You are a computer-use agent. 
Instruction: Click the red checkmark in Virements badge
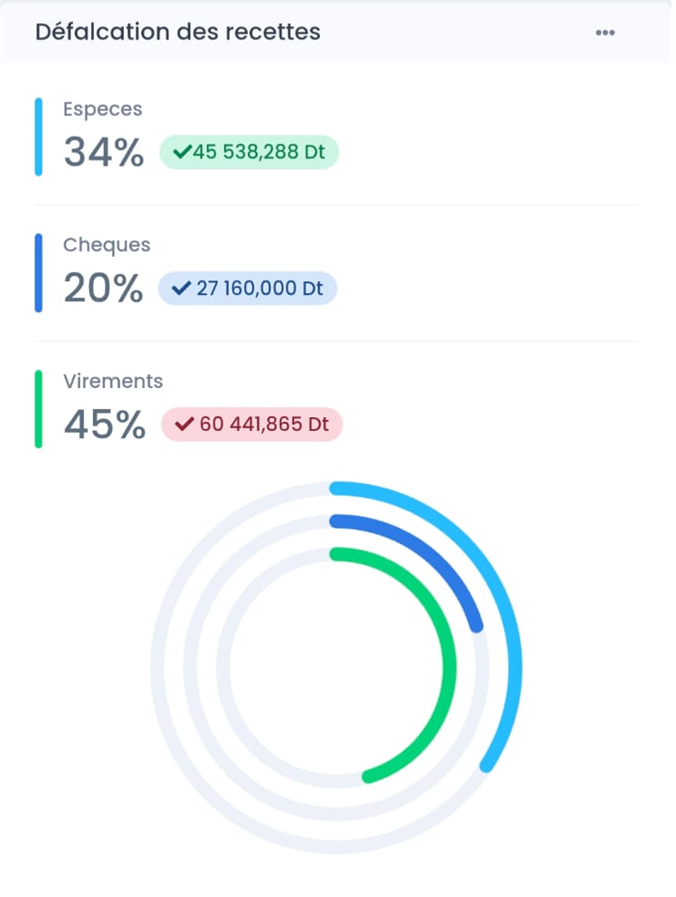[x=184, y=424]
